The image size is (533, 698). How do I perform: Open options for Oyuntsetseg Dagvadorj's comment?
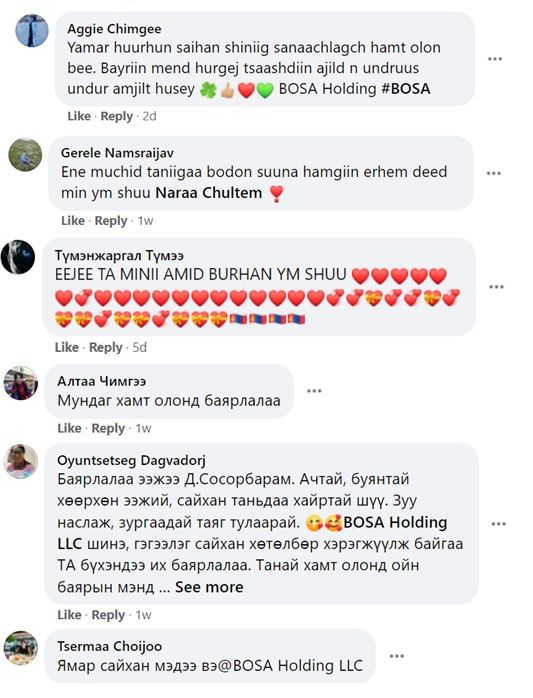coord(498,524)
